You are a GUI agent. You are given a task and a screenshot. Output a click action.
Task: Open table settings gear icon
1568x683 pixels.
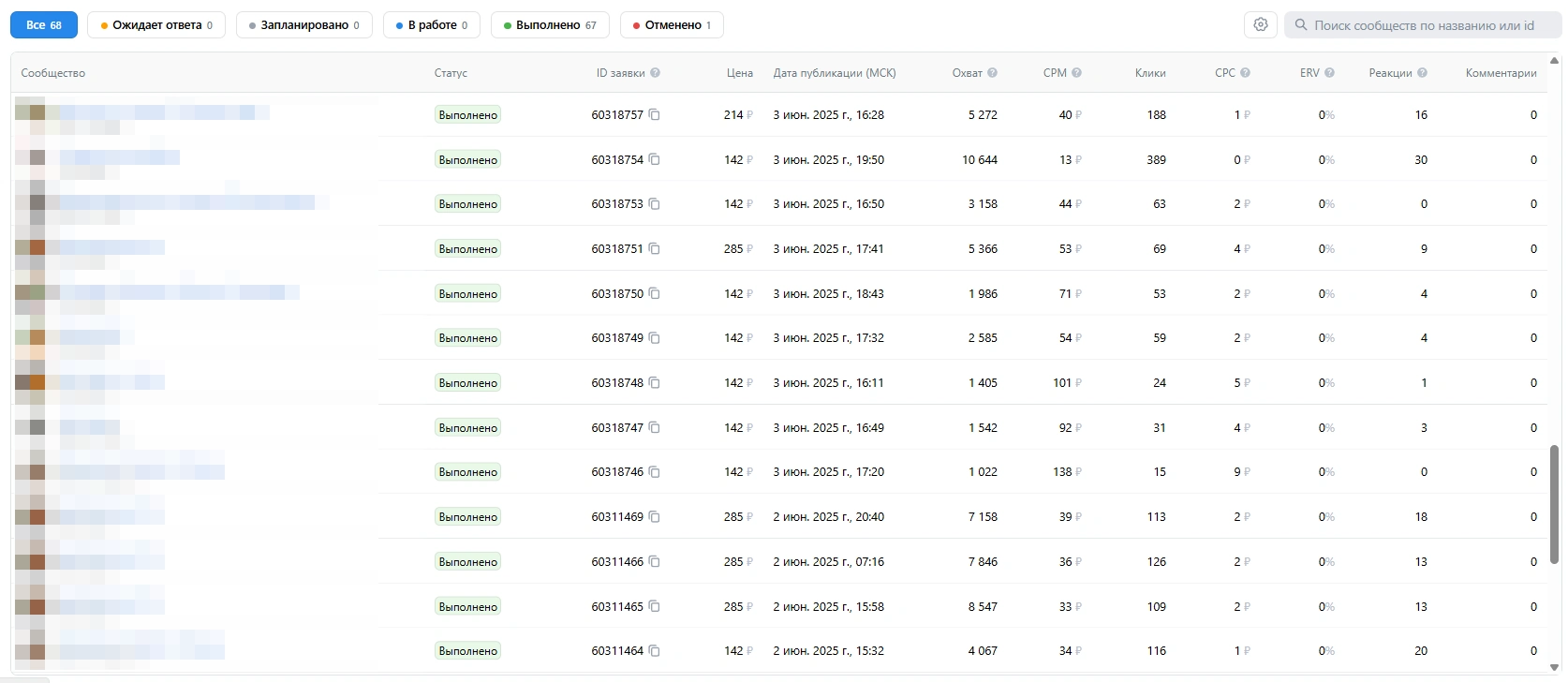(1261, 25)
